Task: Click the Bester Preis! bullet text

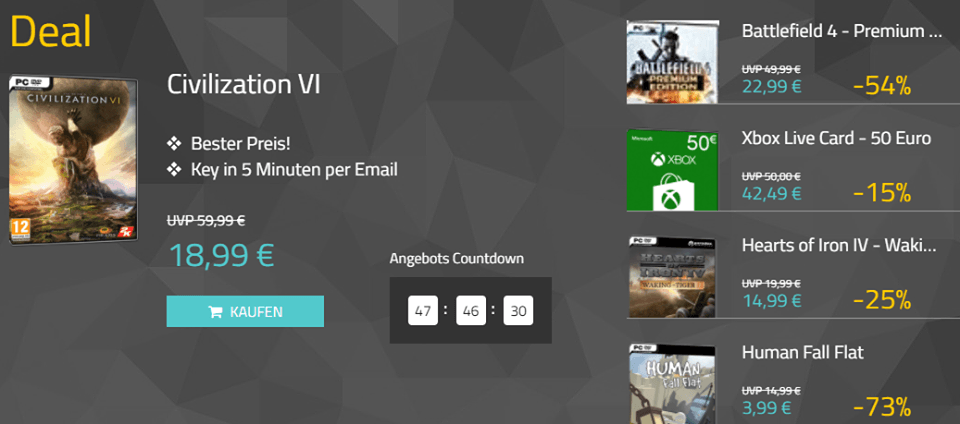Action: coord(241,144)
